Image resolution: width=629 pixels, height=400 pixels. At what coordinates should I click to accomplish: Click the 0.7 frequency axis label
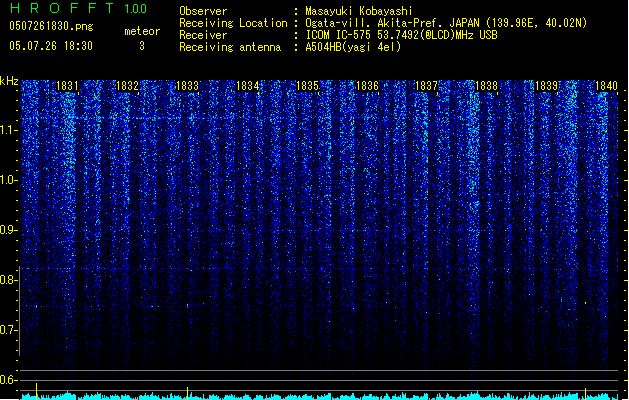click(x=8, y=330)
